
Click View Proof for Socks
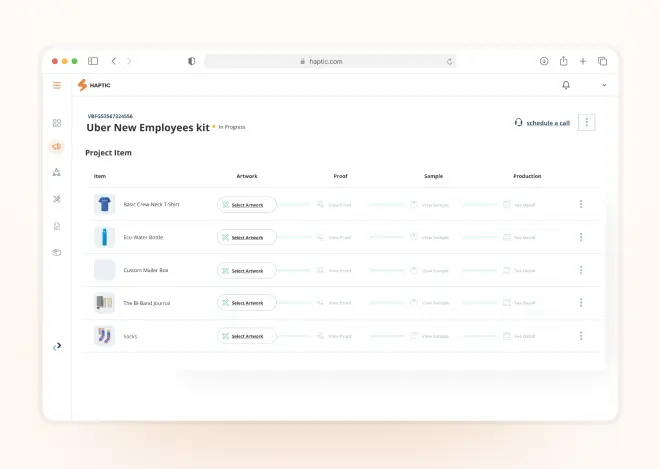coord(335,336)
